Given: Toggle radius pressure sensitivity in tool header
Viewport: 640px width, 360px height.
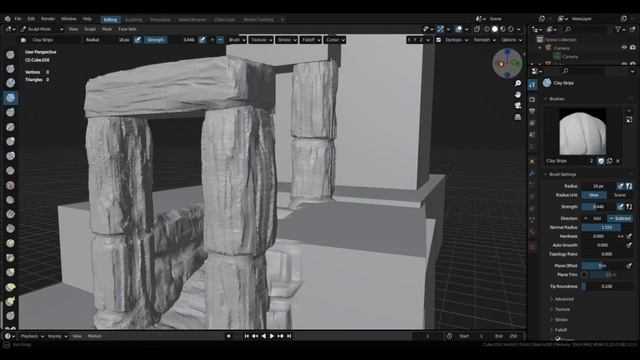Looking at the screenshot, I should 138,40.
